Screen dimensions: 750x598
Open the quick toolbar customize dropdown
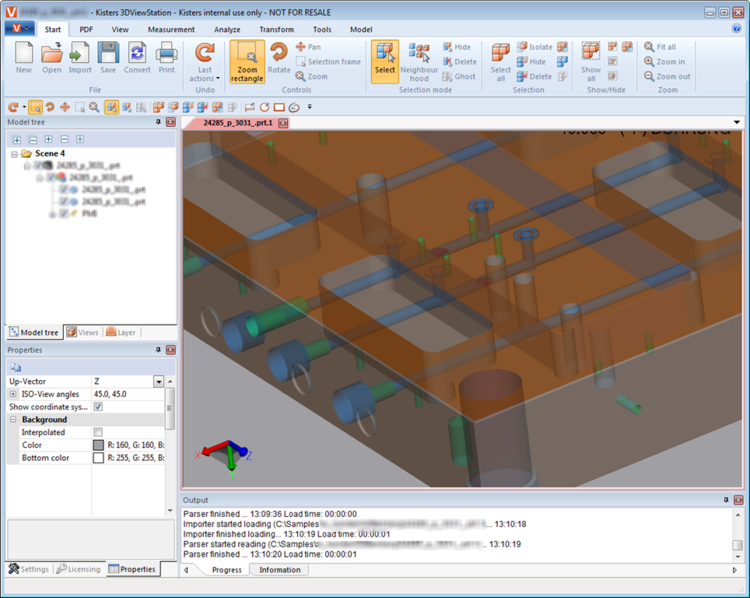tap(309, 107)
